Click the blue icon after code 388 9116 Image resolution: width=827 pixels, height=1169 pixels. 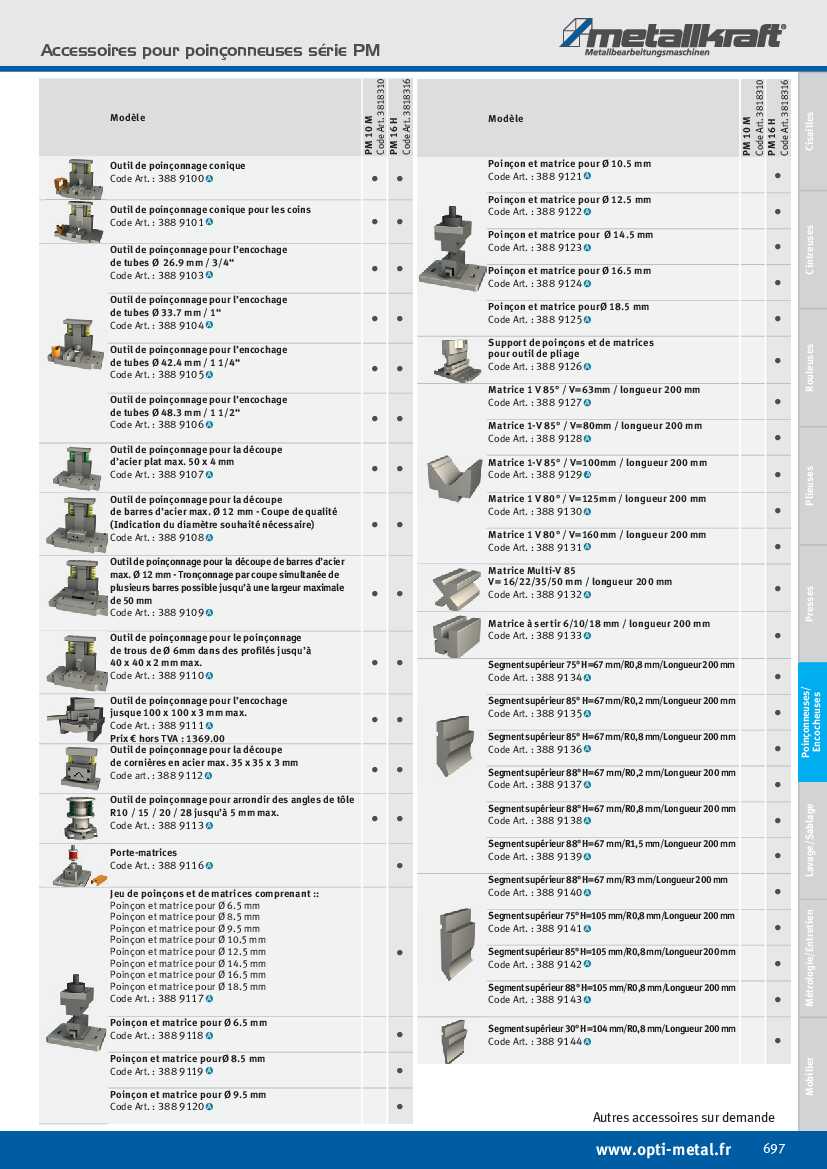click(x=209, y=865)
